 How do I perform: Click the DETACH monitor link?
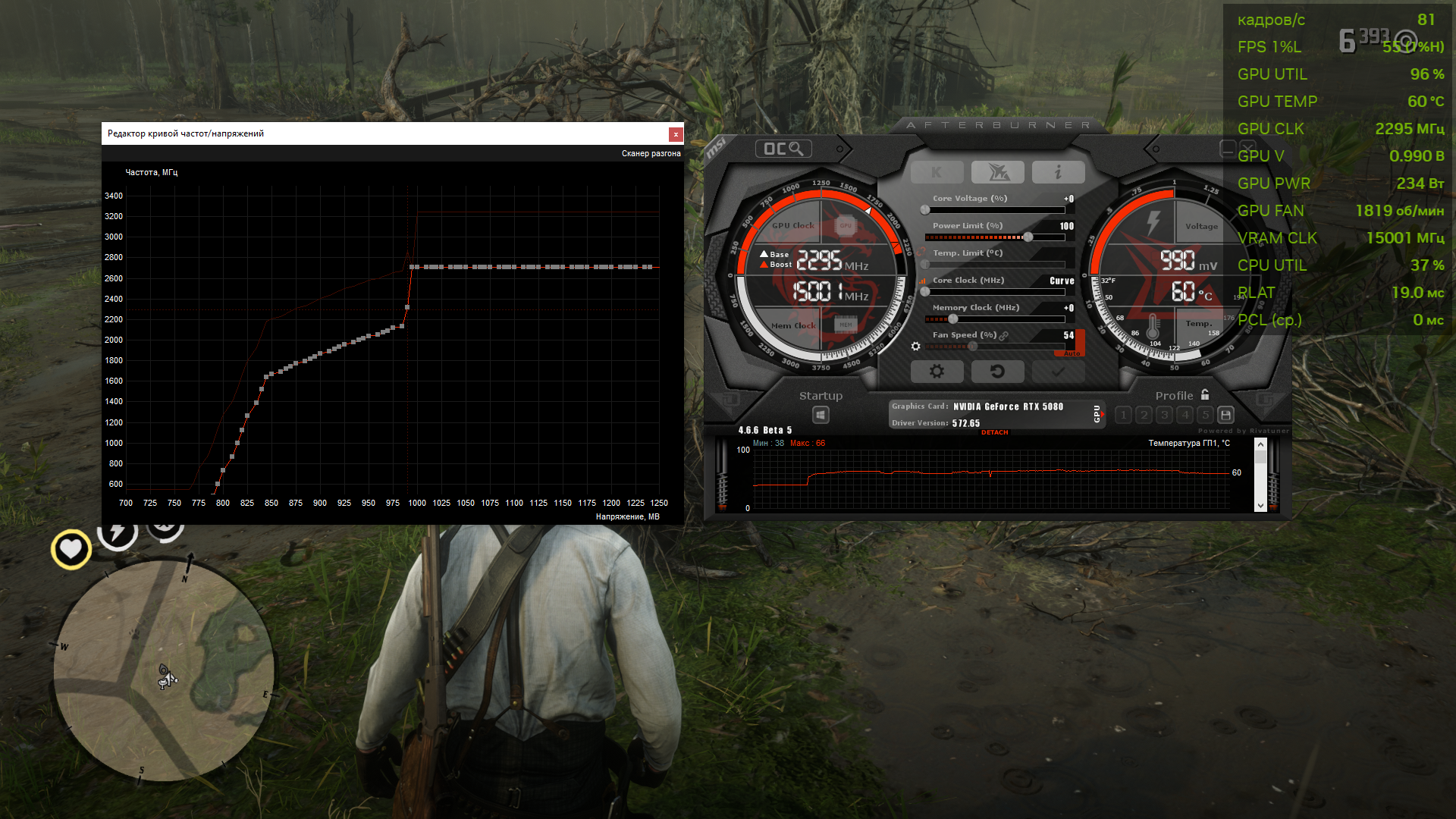994,432
